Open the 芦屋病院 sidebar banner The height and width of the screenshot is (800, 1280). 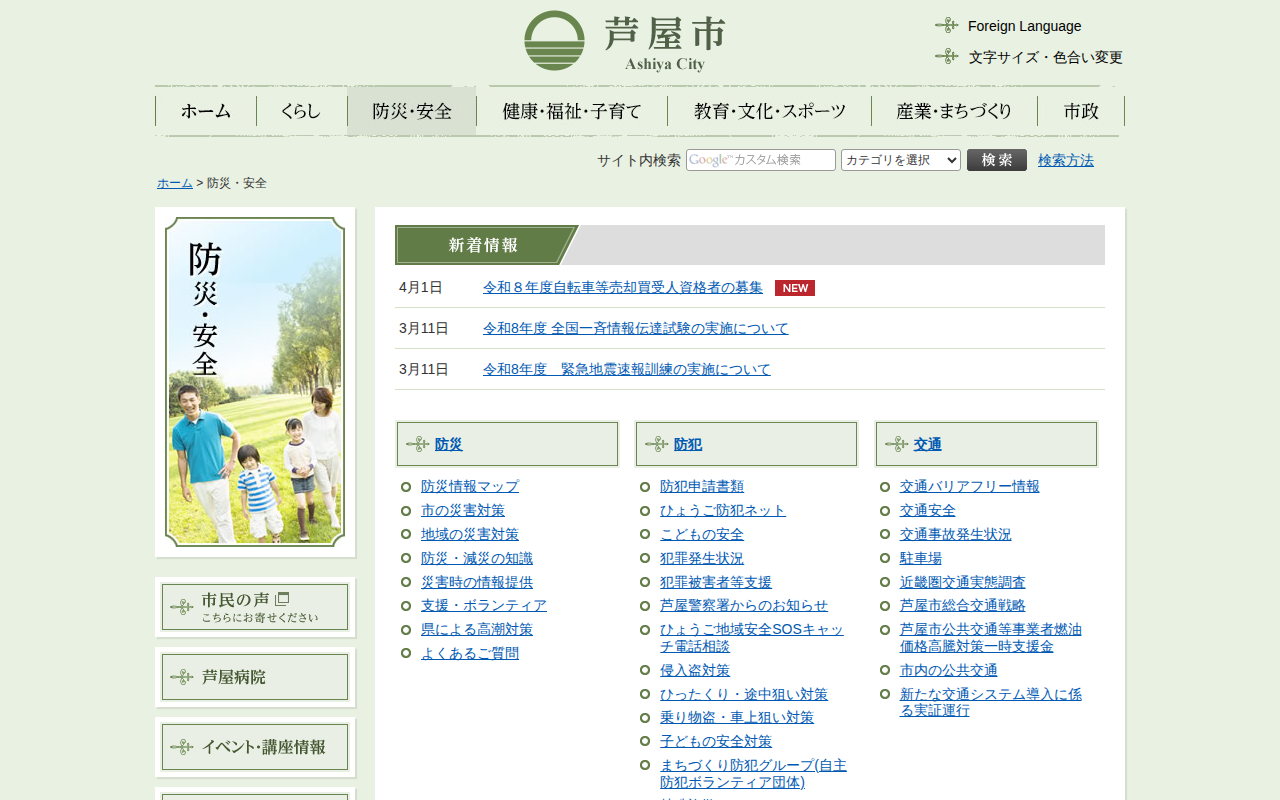pos(255,677)
